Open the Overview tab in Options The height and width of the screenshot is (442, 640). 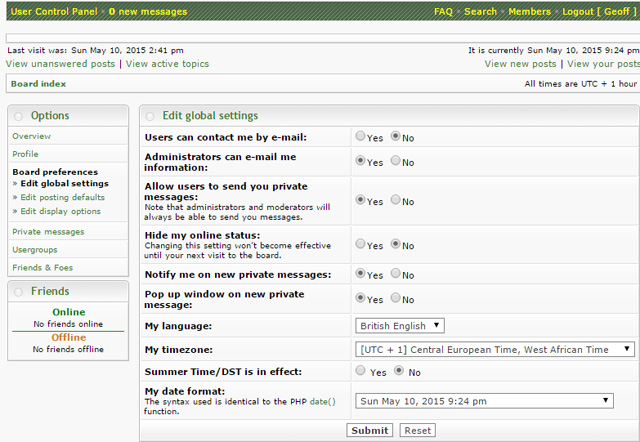click(x=32, y=136)
